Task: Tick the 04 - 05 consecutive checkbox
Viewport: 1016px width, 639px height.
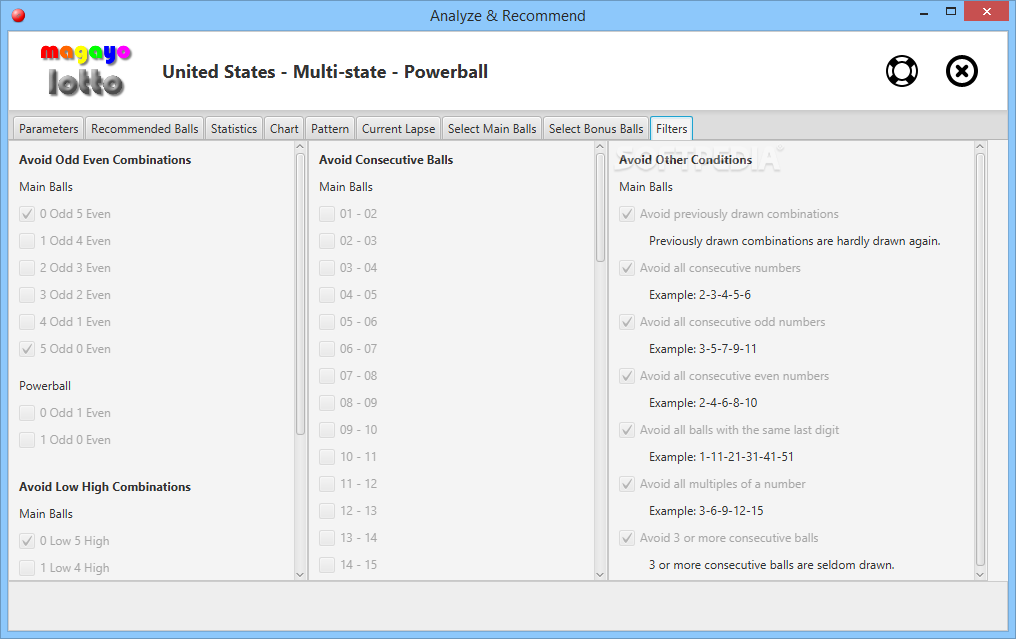Action: click(x=327, y=295)
